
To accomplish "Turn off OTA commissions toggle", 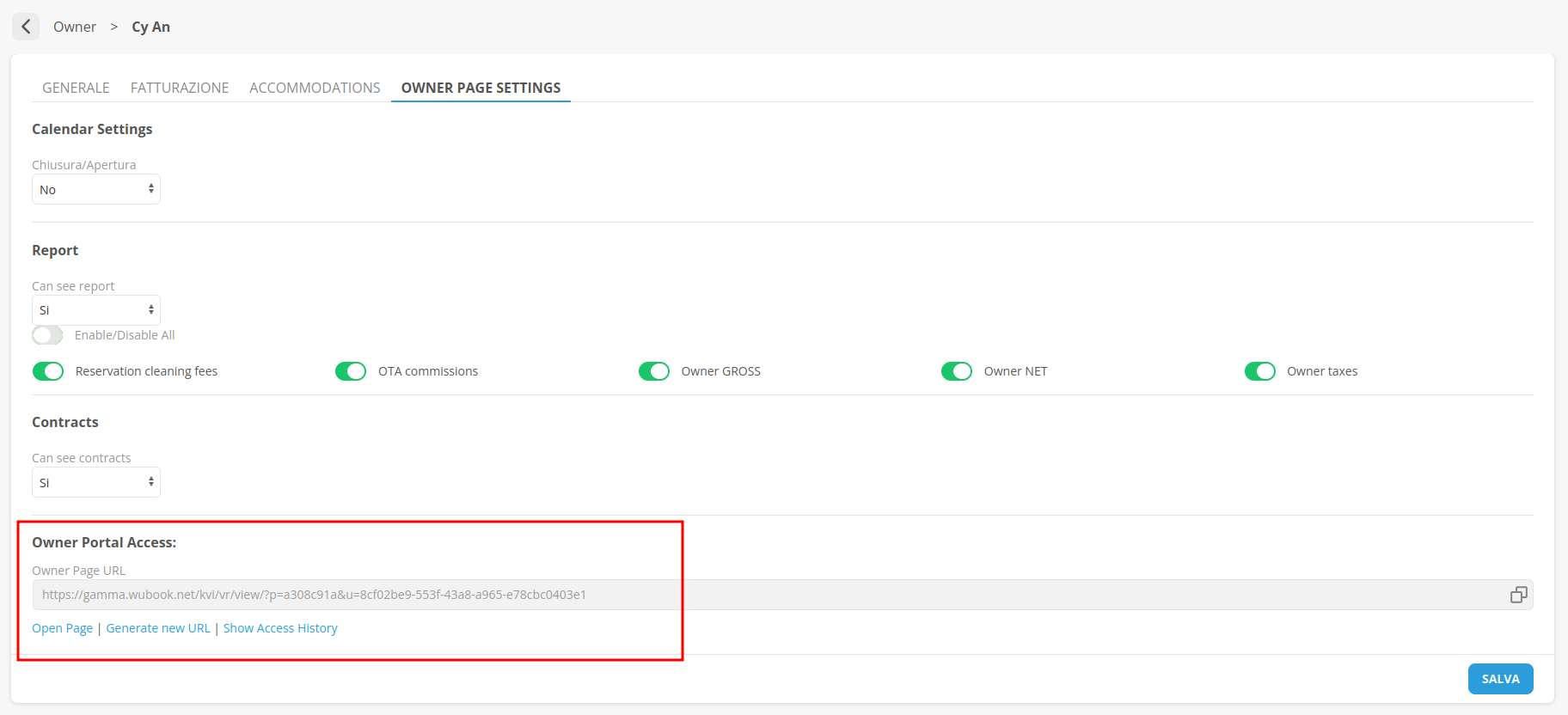I will point(351,371).
